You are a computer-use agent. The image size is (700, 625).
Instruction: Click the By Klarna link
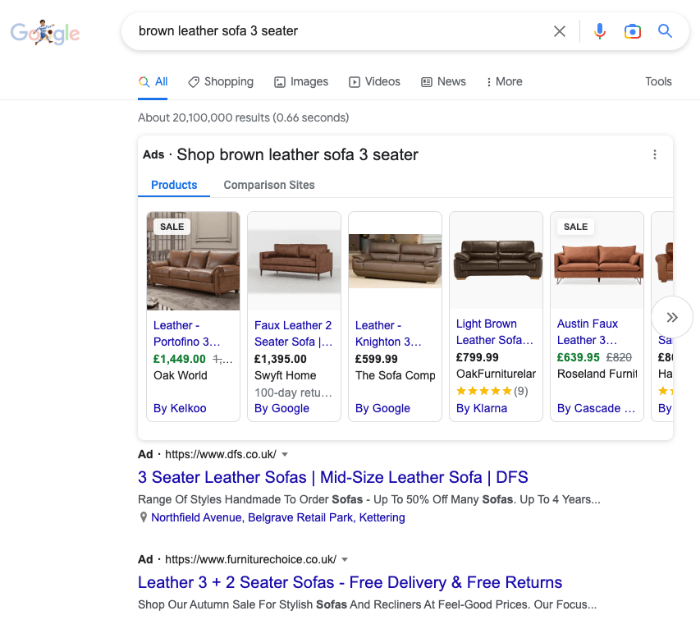point(481,408)
